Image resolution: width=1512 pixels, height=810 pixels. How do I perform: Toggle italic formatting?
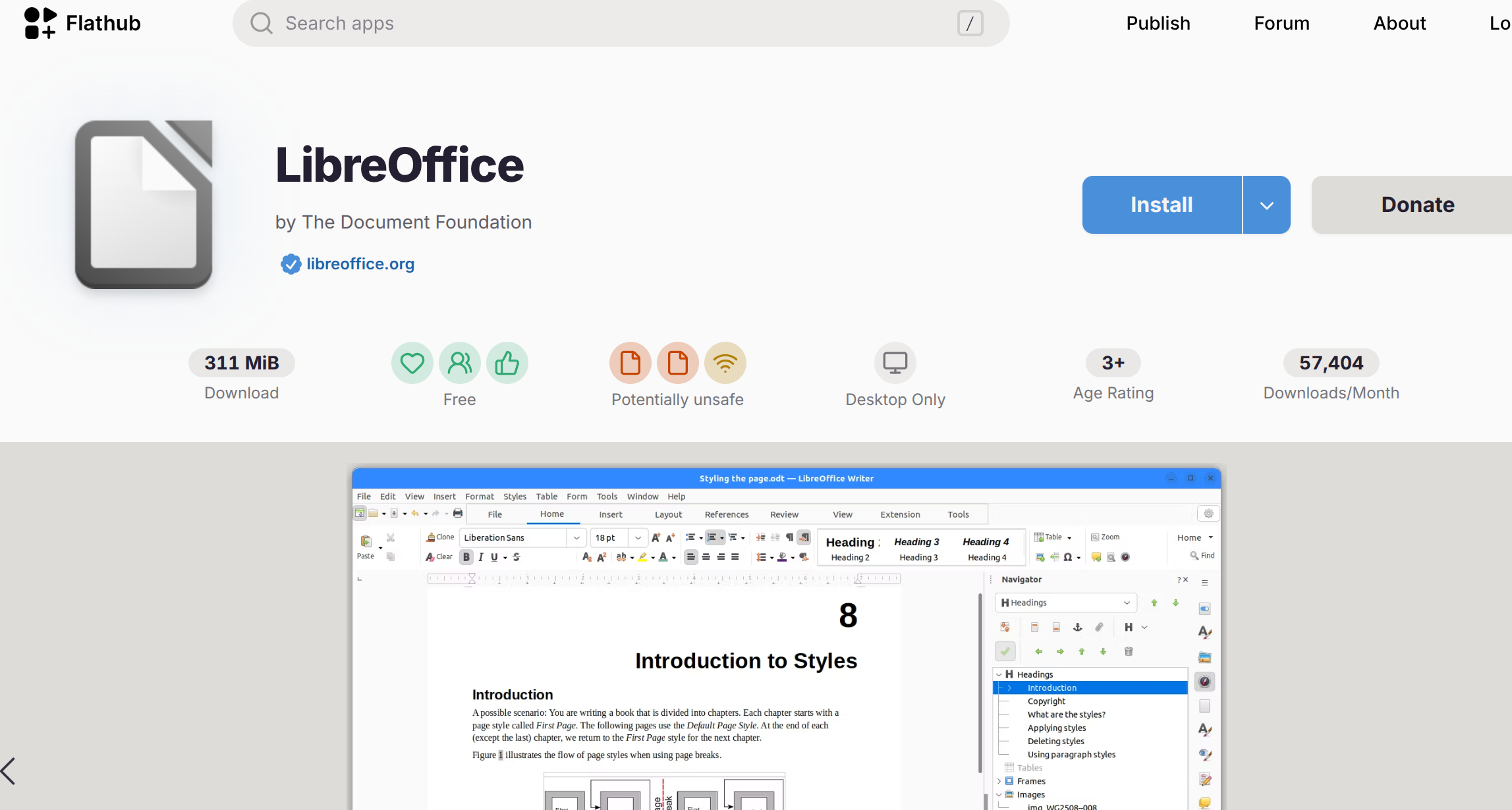[481, 557]
